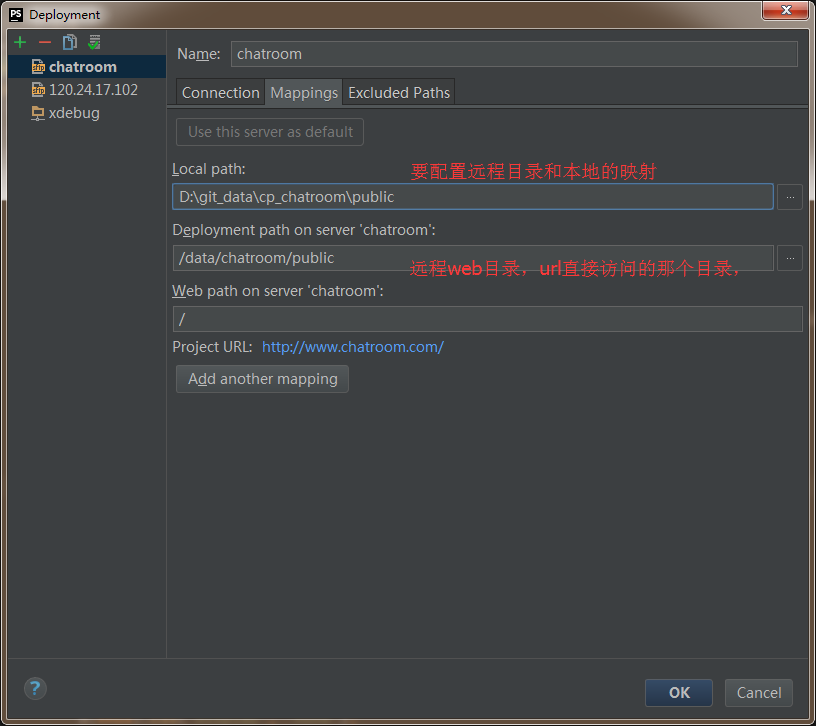This screenshot has width=816, height=726.
Task: Browse for the Local path folder
Action: click(x=790, y=196)
